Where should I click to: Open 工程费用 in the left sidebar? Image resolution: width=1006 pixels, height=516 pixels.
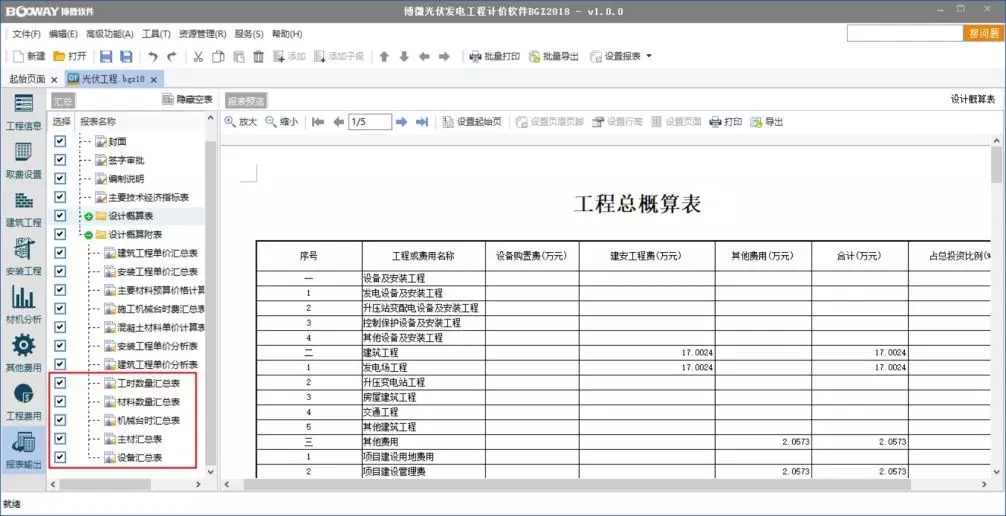pos(24,402)
